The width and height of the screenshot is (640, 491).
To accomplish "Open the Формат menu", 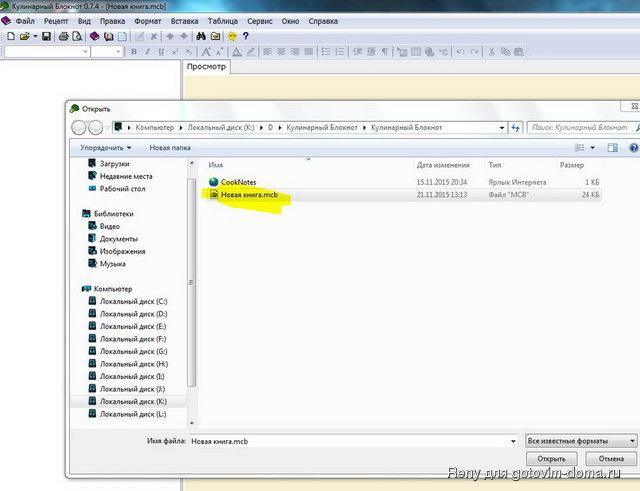I will tap(148, 21).
